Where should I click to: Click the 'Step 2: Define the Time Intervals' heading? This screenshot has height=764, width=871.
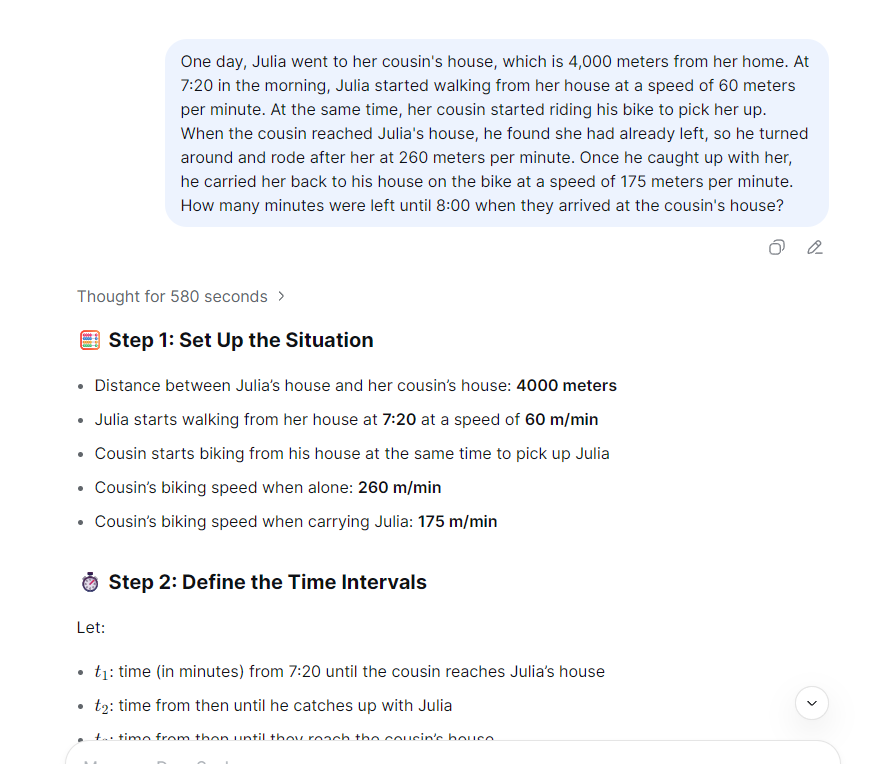point(266,581)
